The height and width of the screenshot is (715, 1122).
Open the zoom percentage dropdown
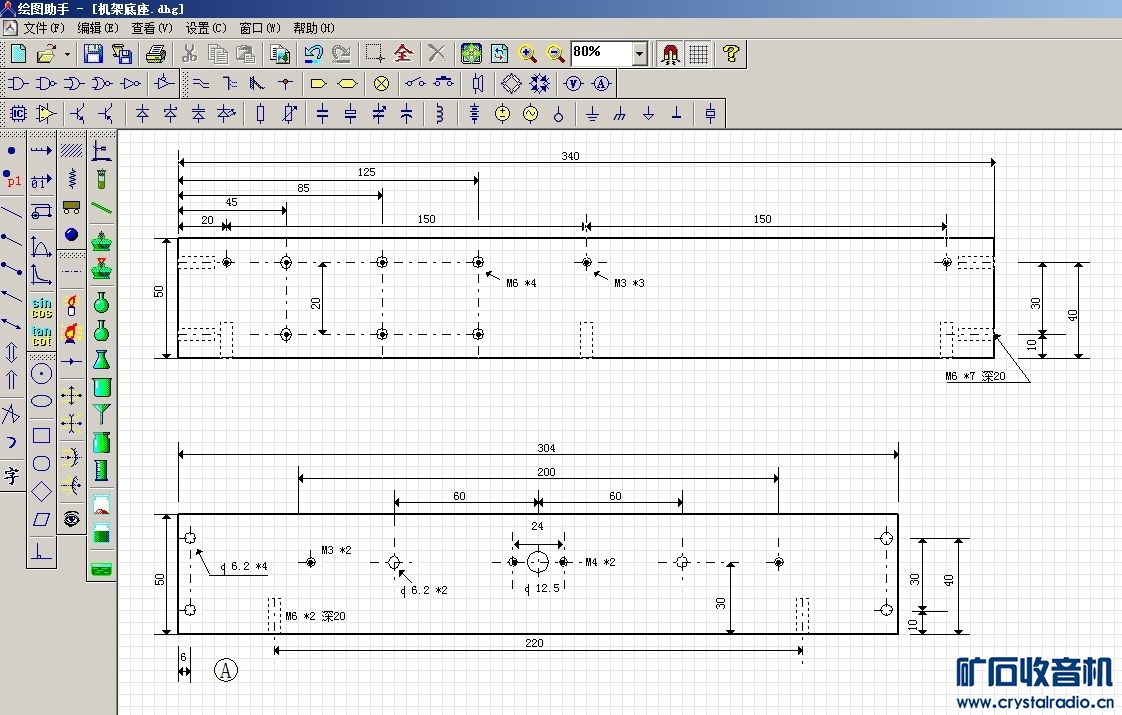pyautogui.click(x=640, y=54)
